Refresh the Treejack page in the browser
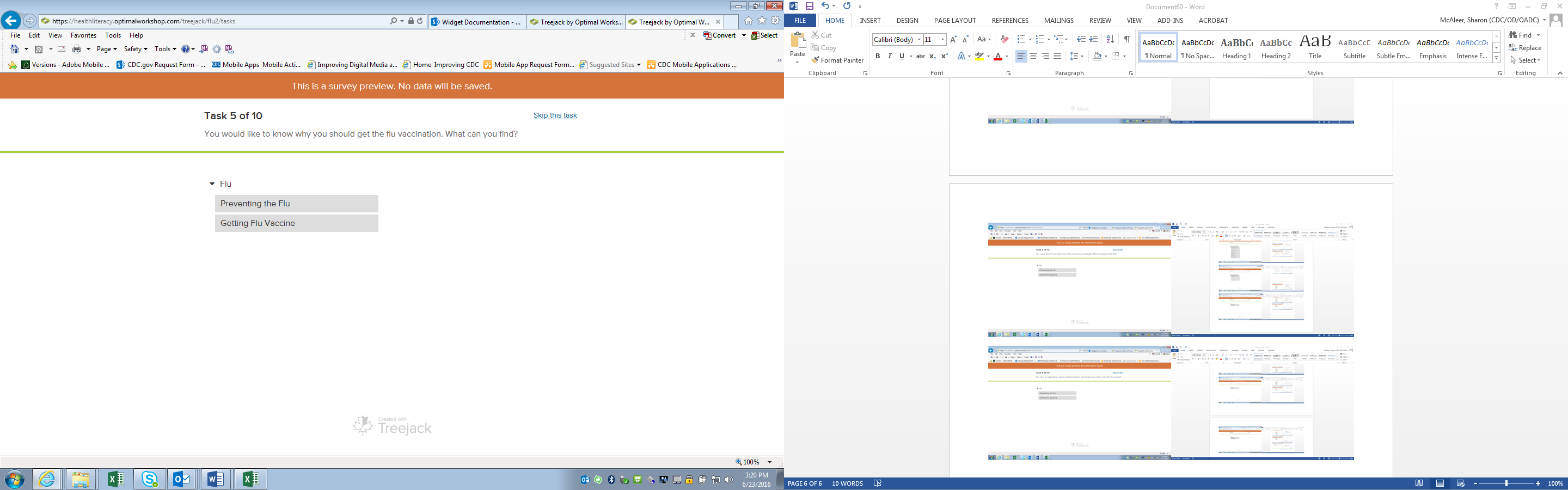 coord(420,21)
